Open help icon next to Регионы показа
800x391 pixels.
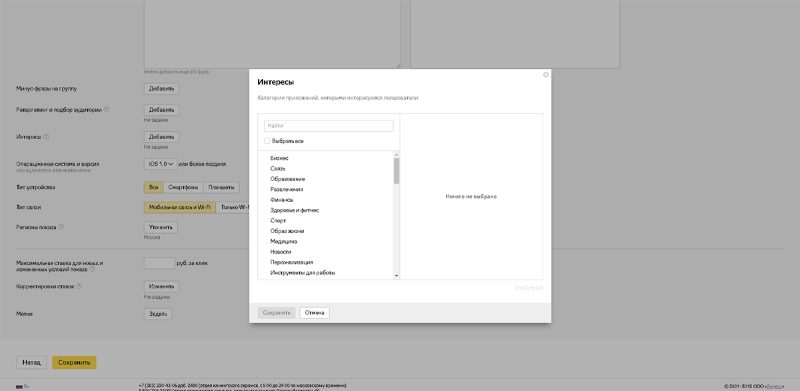[x=61, y=227]
